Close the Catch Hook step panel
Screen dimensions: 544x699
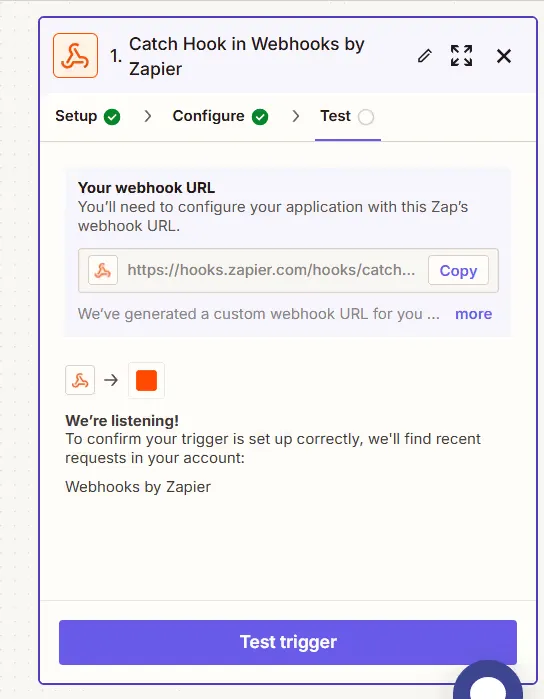pos(504,56)
